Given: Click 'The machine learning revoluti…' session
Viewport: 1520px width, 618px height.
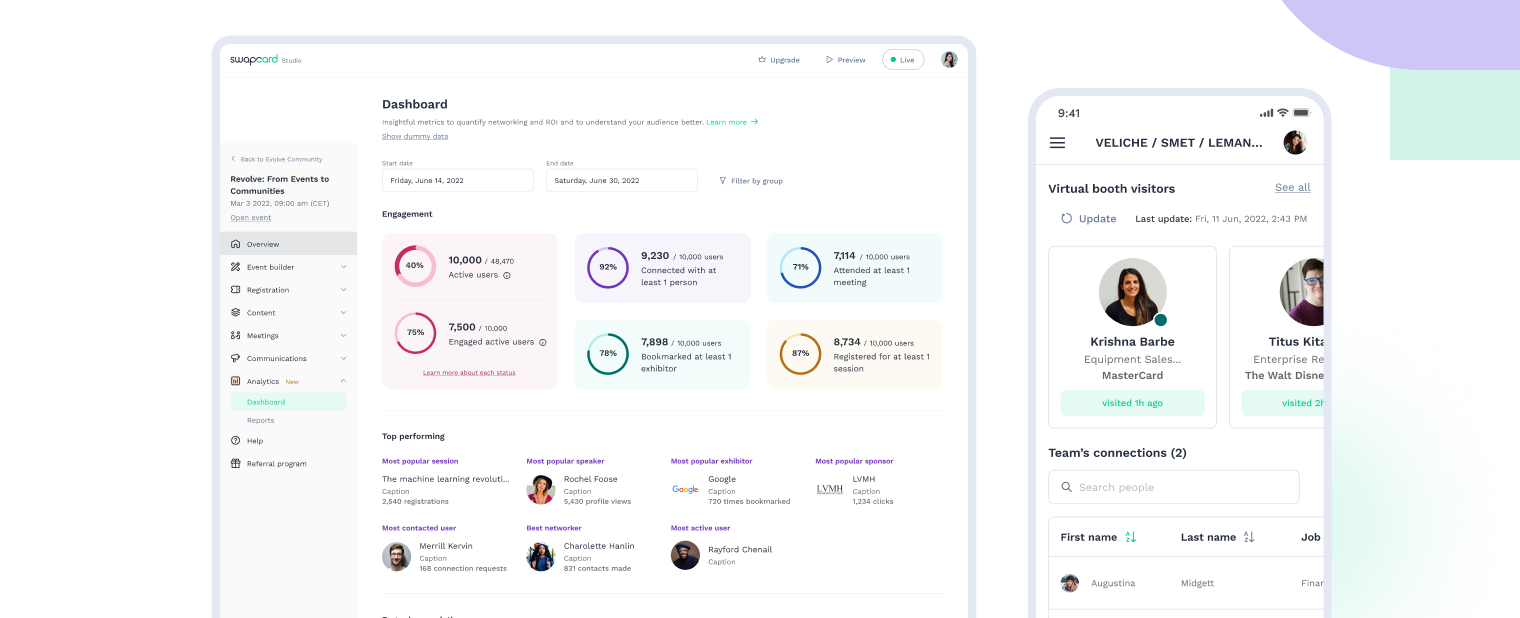Looking at the screenshot, I should [446, 479].
